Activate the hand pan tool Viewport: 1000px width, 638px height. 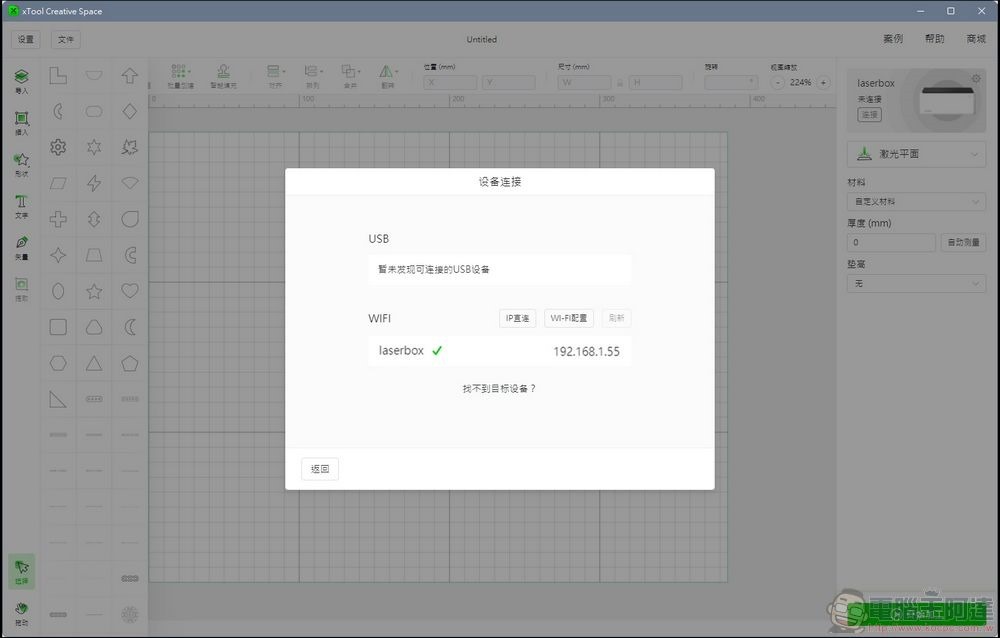pyautogui.click(x=22, y=612)
